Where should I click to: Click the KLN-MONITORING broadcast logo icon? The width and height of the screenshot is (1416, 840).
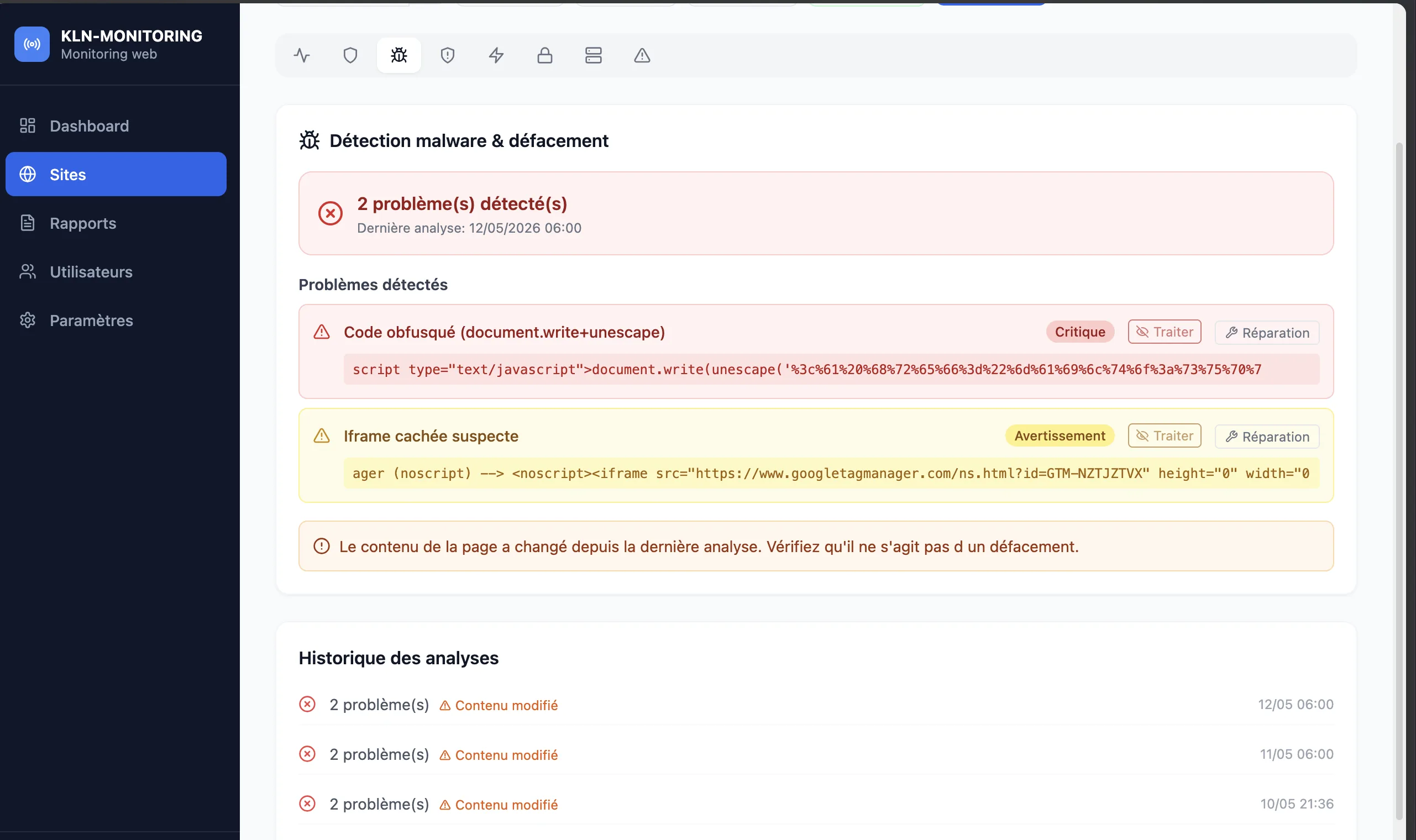coord(32,44)
